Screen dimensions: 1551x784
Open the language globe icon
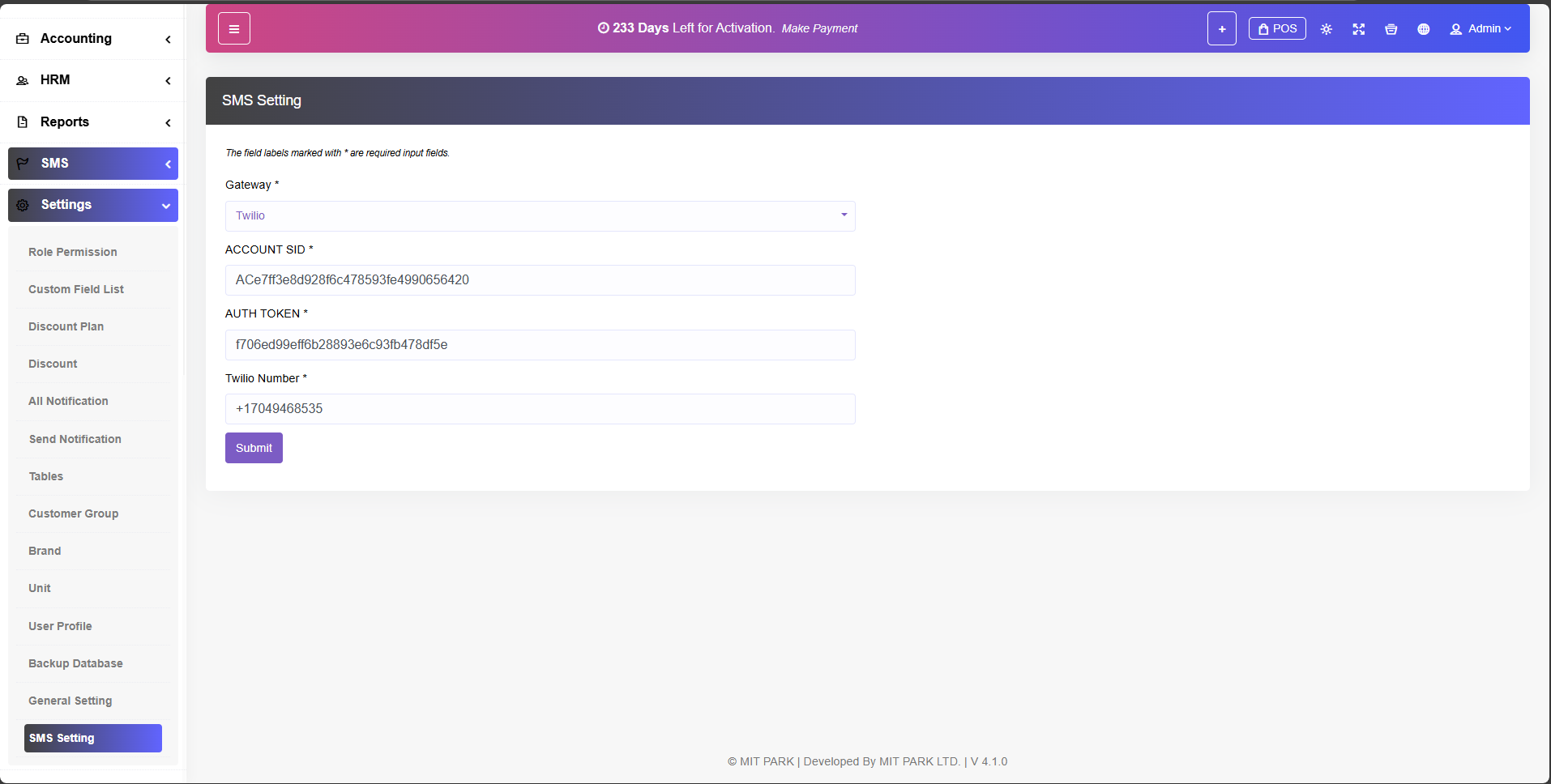[x=1423, y=29]
